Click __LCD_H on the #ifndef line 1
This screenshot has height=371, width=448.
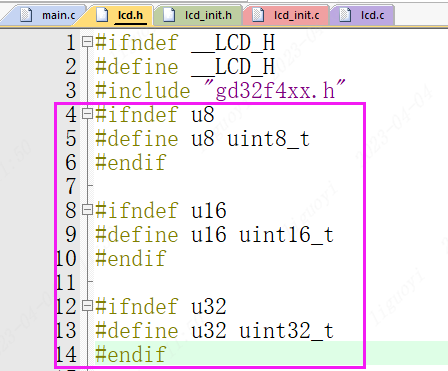[233, 42]
